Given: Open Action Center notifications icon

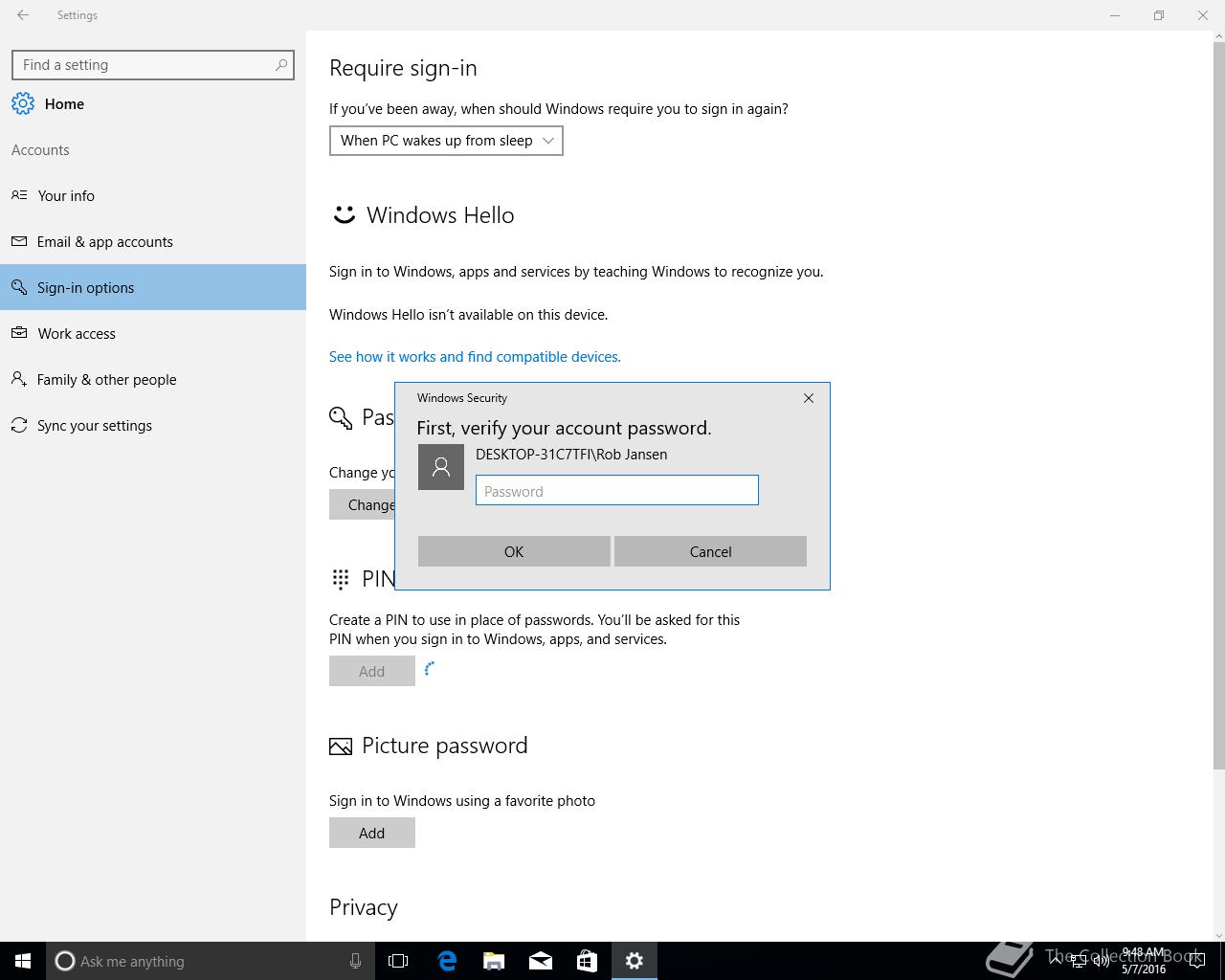Looking at the screenshot, I should pyautogui.click(x=1196, y=961).
